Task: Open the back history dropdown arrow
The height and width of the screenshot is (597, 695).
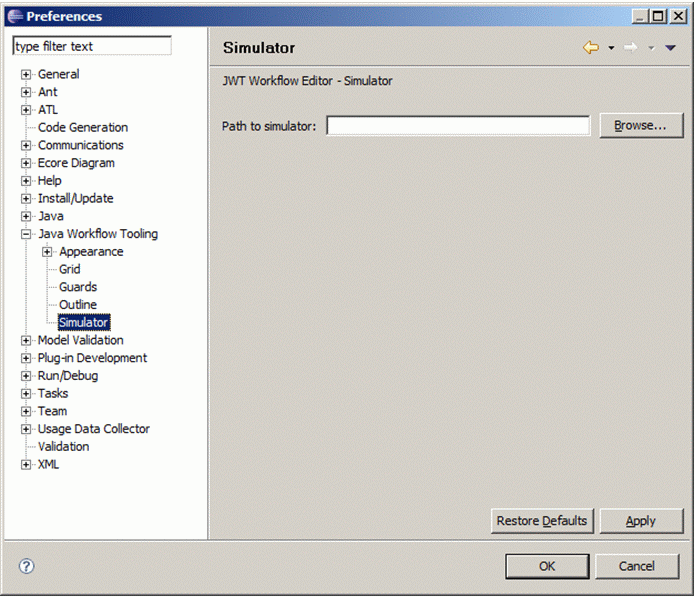Action: (611, 48)
